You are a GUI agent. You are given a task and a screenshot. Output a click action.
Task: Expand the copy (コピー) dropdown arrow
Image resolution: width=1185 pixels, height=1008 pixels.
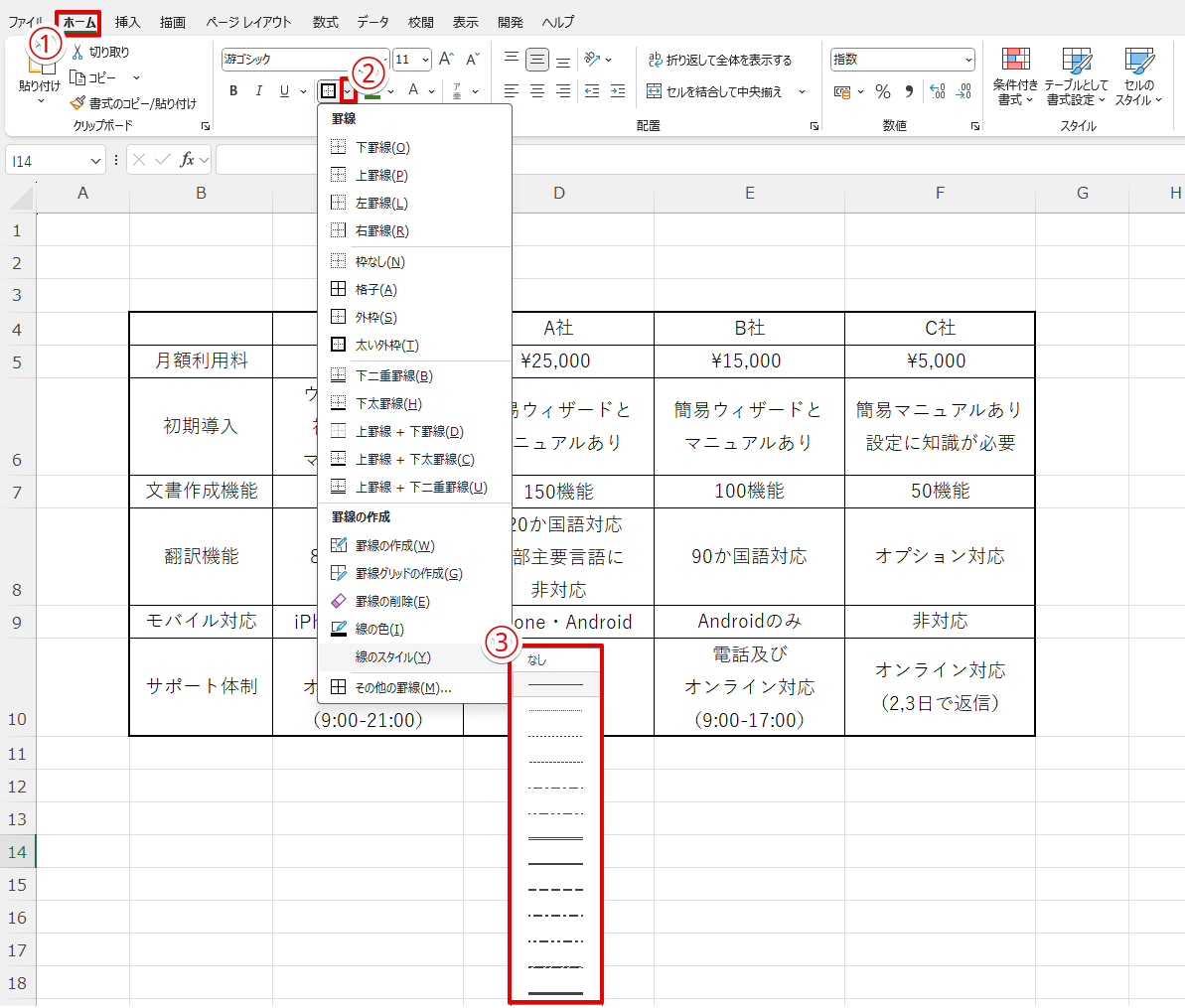(137, 77)
